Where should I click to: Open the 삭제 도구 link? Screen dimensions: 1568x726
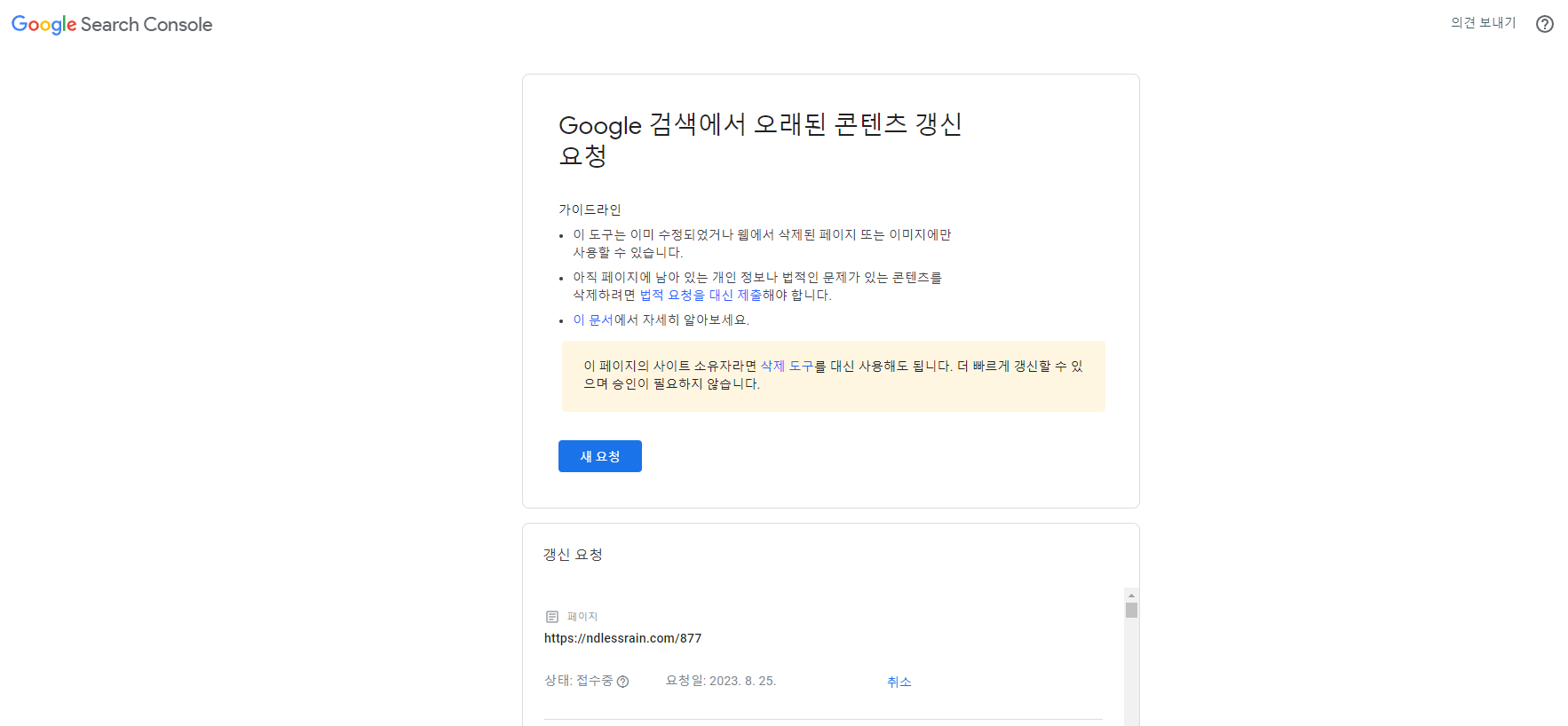coord(787,367)
